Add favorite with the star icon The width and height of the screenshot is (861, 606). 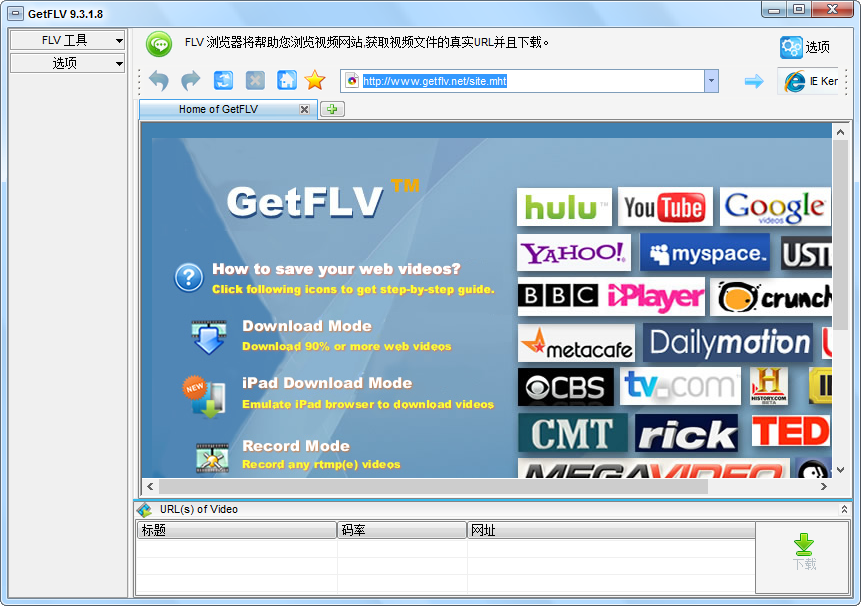tap(315, 80)
